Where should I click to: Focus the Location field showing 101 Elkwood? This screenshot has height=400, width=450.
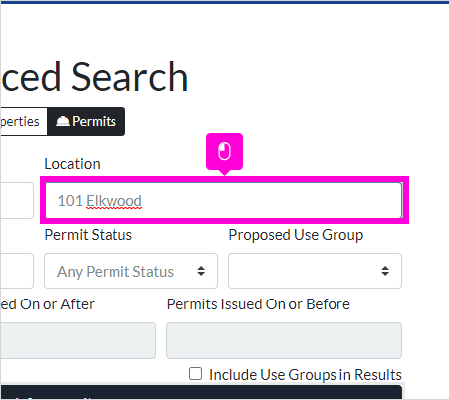[x=224, y=200]
